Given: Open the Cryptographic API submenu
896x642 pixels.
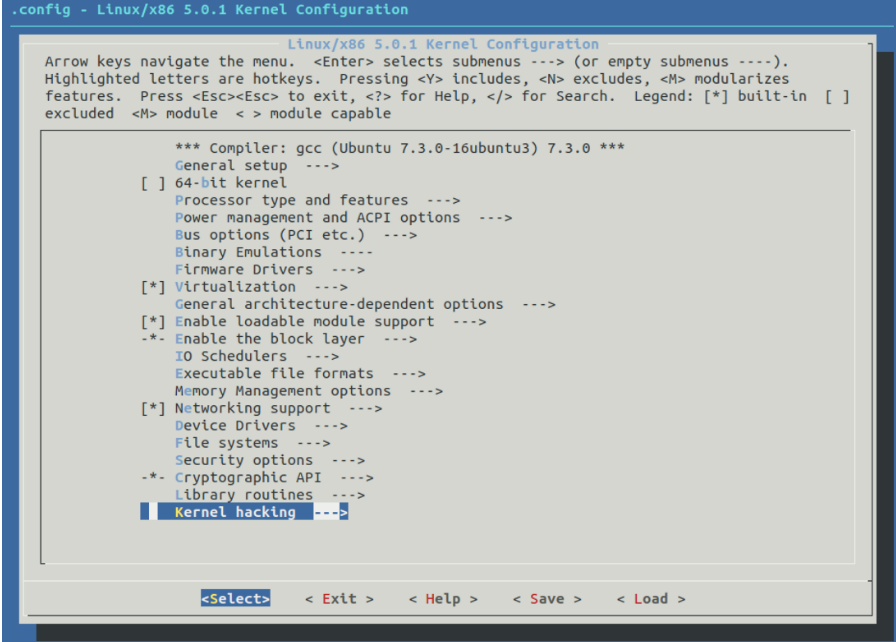Looking at the screenshot, I should (274, 478).
